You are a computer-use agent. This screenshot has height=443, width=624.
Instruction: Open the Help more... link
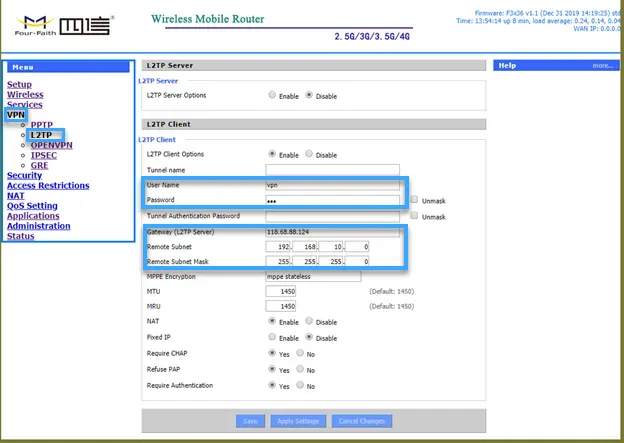tap(602, 66)
